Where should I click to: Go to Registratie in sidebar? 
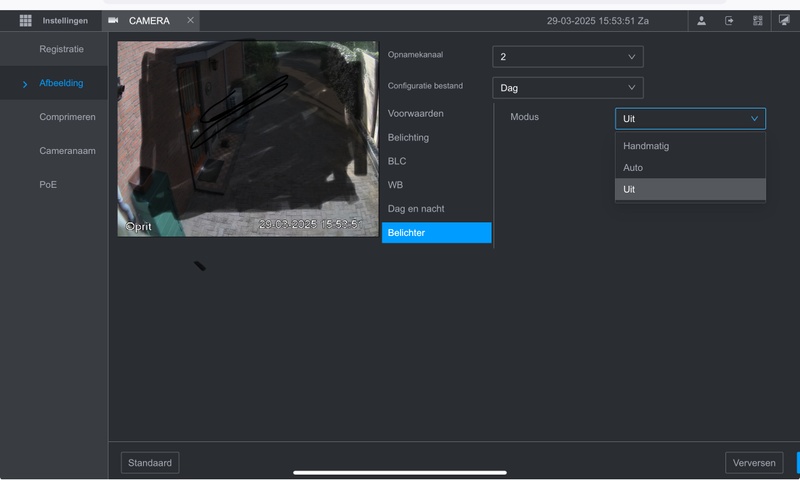click(x=61, y=49)
